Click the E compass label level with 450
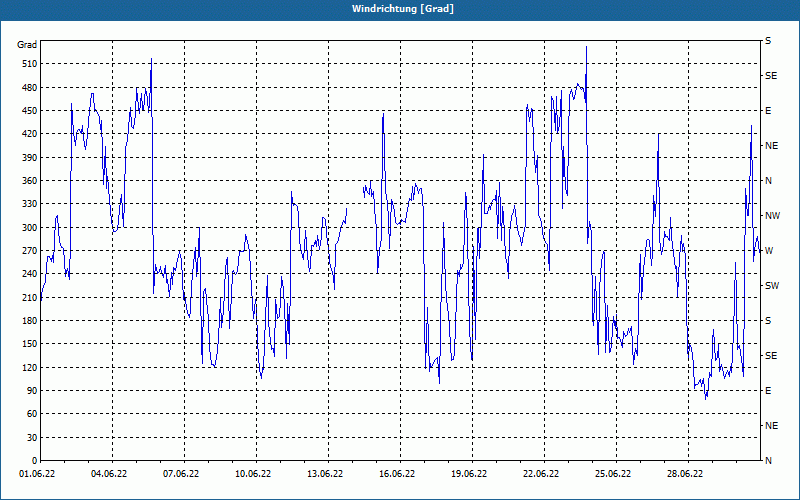 768,111
